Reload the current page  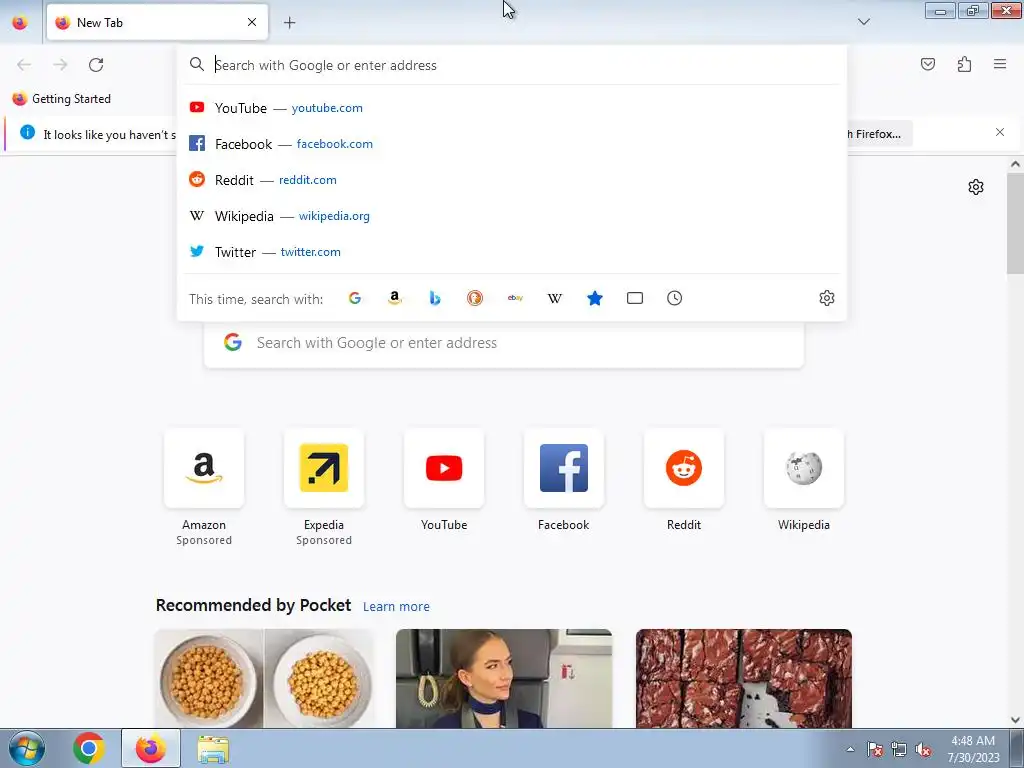[x=96, y=65]
